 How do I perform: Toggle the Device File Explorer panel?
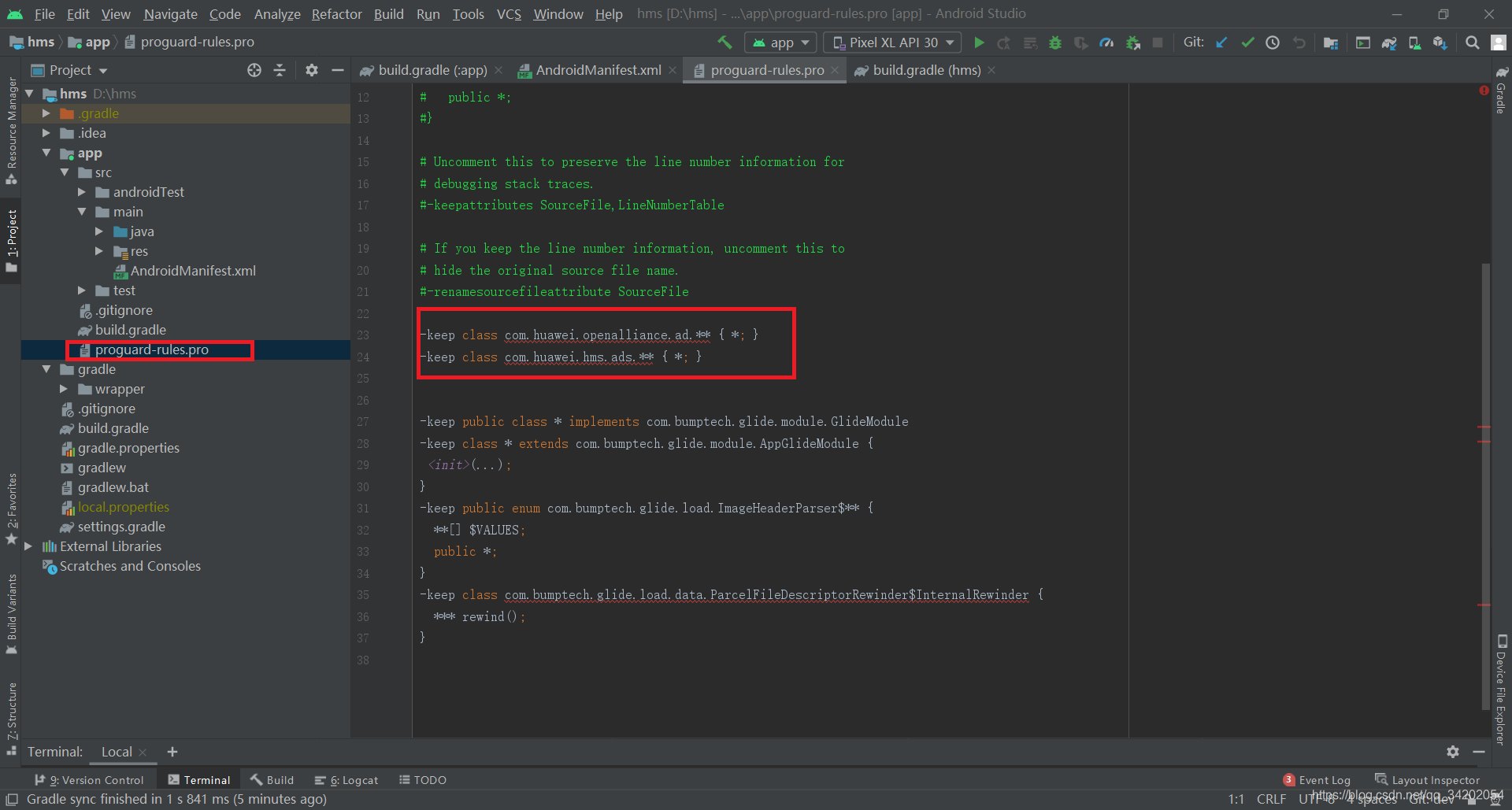pos(1501,690)
